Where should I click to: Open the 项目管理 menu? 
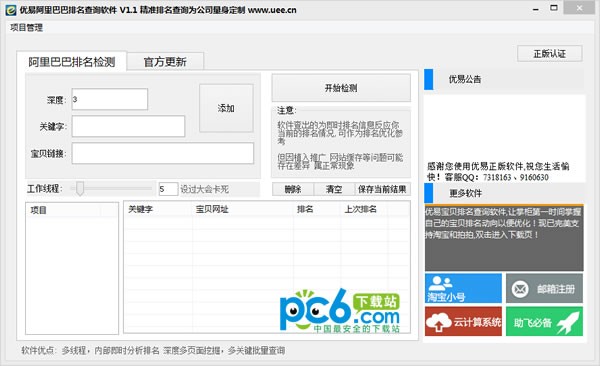point(26,28)
